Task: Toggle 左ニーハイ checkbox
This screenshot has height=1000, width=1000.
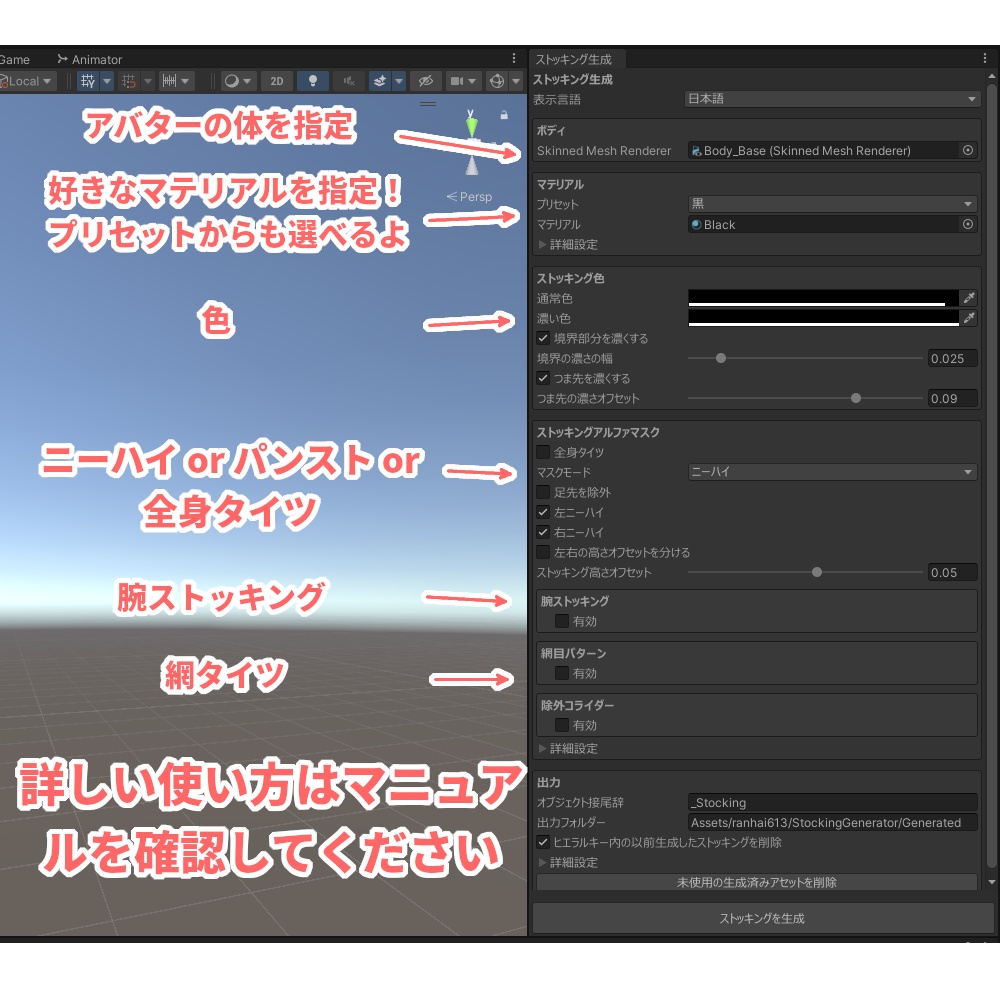Action: click(543, 512)
